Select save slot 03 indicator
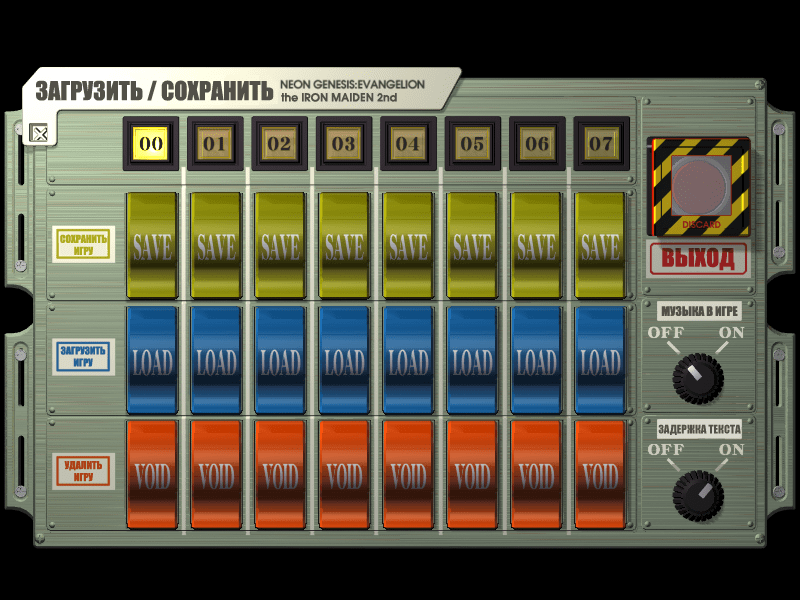The width and height of the screenshot is (800, 600). point(343,144)
